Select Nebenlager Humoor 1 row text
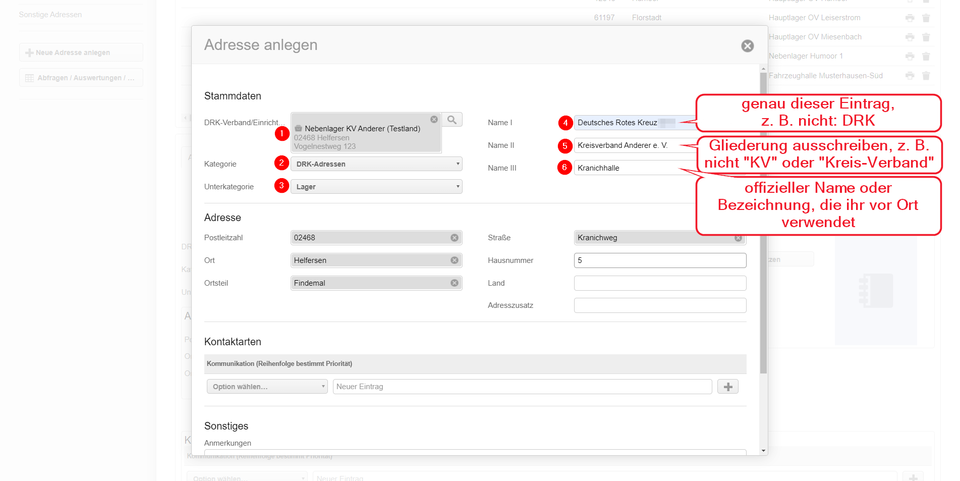Screen dimensions: 960x481 (806, 56)
